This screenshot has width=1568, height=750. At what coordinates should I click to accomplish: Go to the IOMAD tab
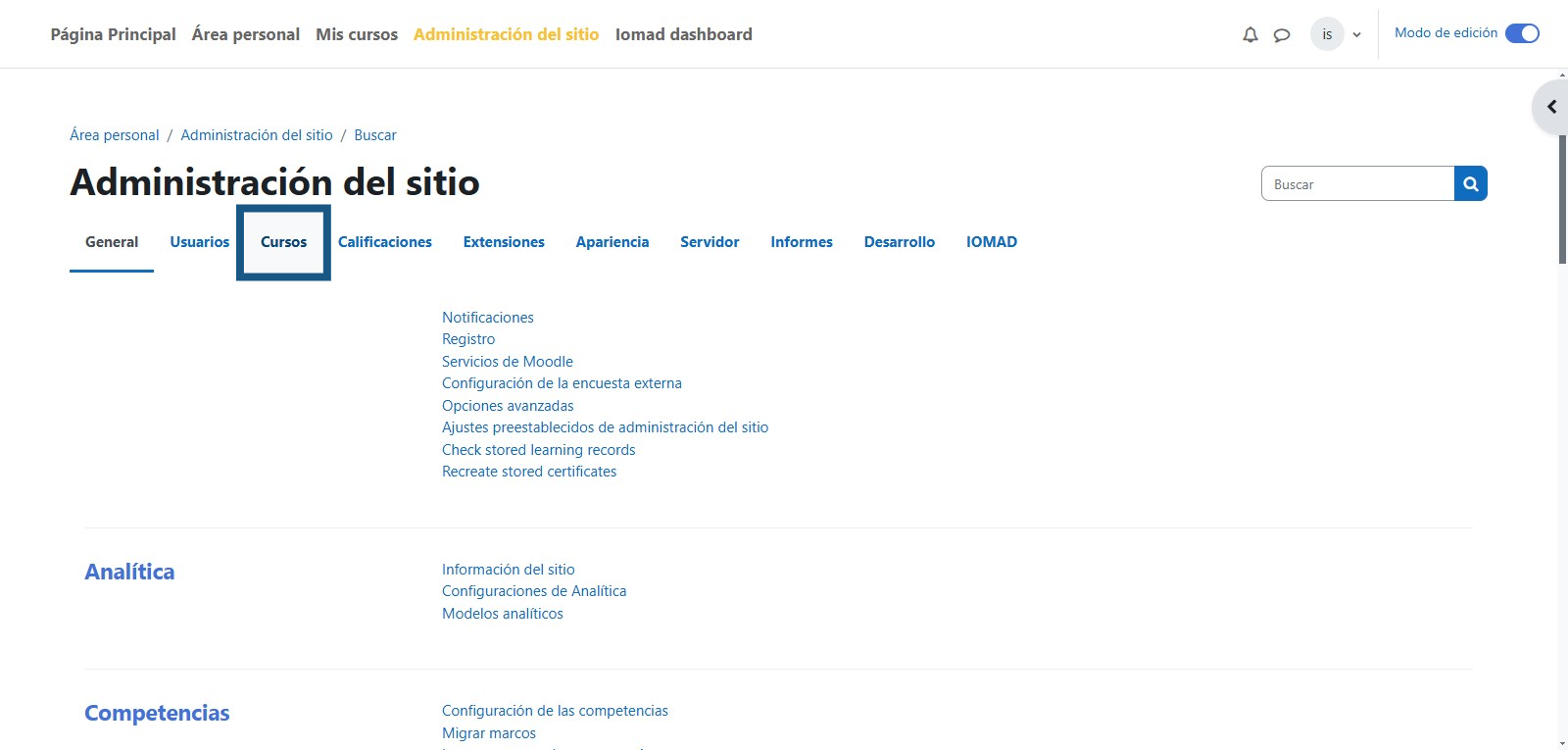(991, 242)
